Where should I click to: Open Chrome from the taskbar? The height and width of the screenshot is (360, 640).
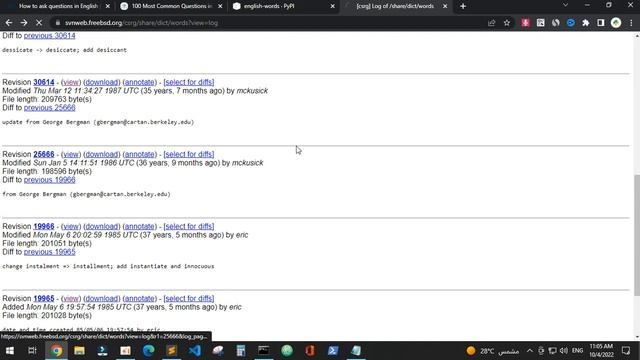pos(57,351)
